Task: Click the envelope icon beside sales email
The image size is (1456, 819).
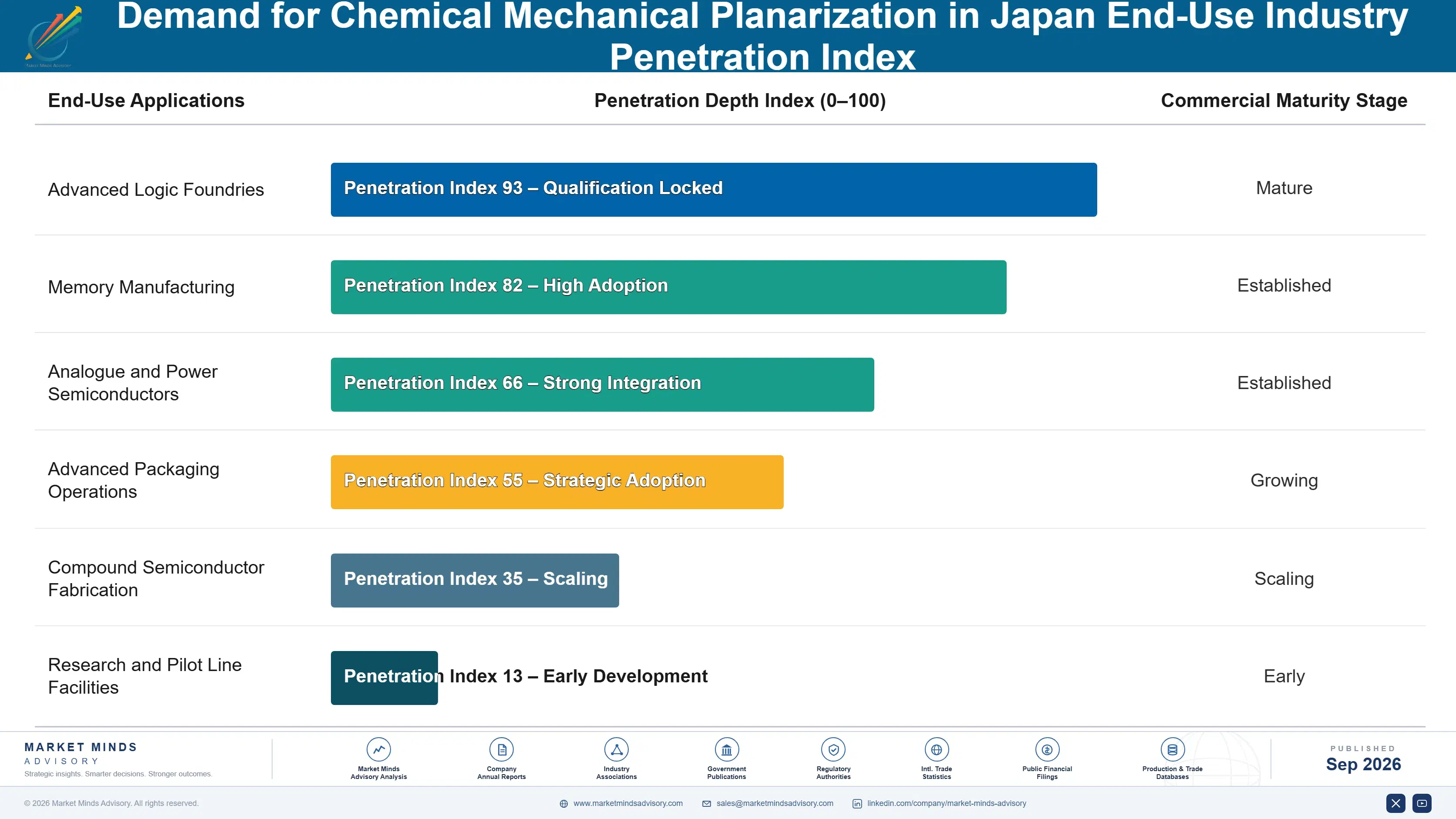Action: point(707,804)
